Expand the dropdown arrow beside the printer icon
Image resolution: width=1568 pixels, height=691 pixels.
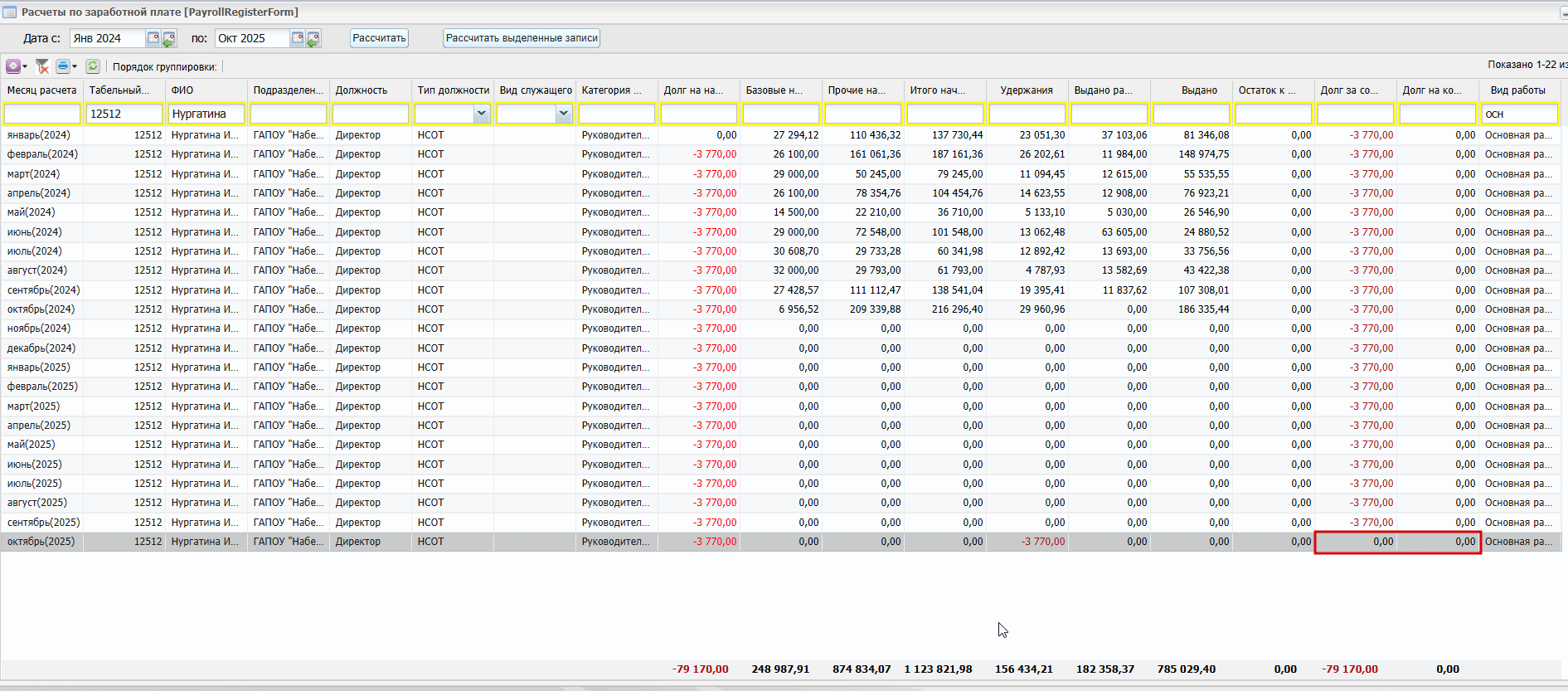coord(75,66)
